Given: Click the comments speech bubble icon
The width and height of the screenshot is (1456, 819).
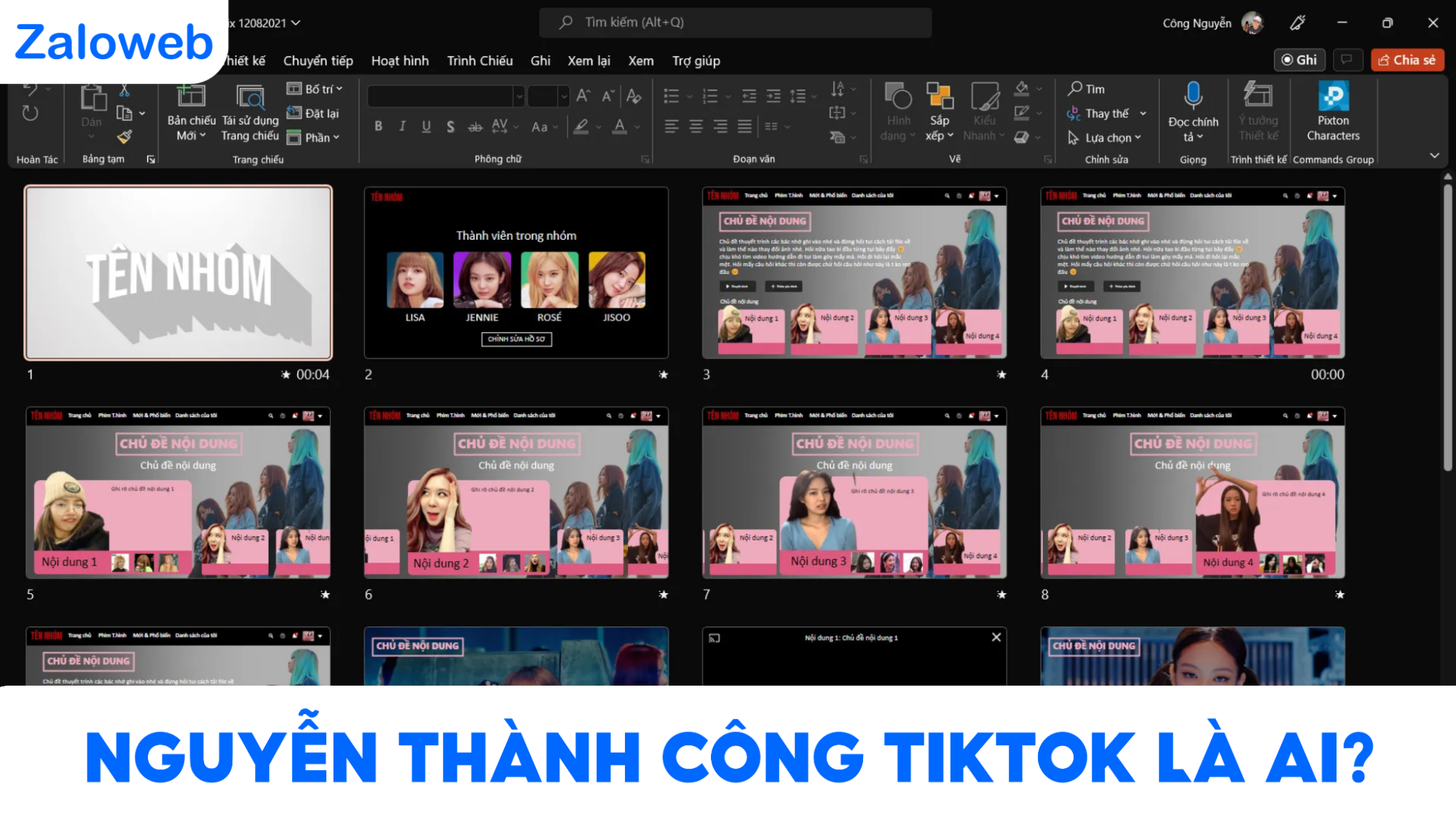Looking at the screenshot, I should pos(1347,60).
